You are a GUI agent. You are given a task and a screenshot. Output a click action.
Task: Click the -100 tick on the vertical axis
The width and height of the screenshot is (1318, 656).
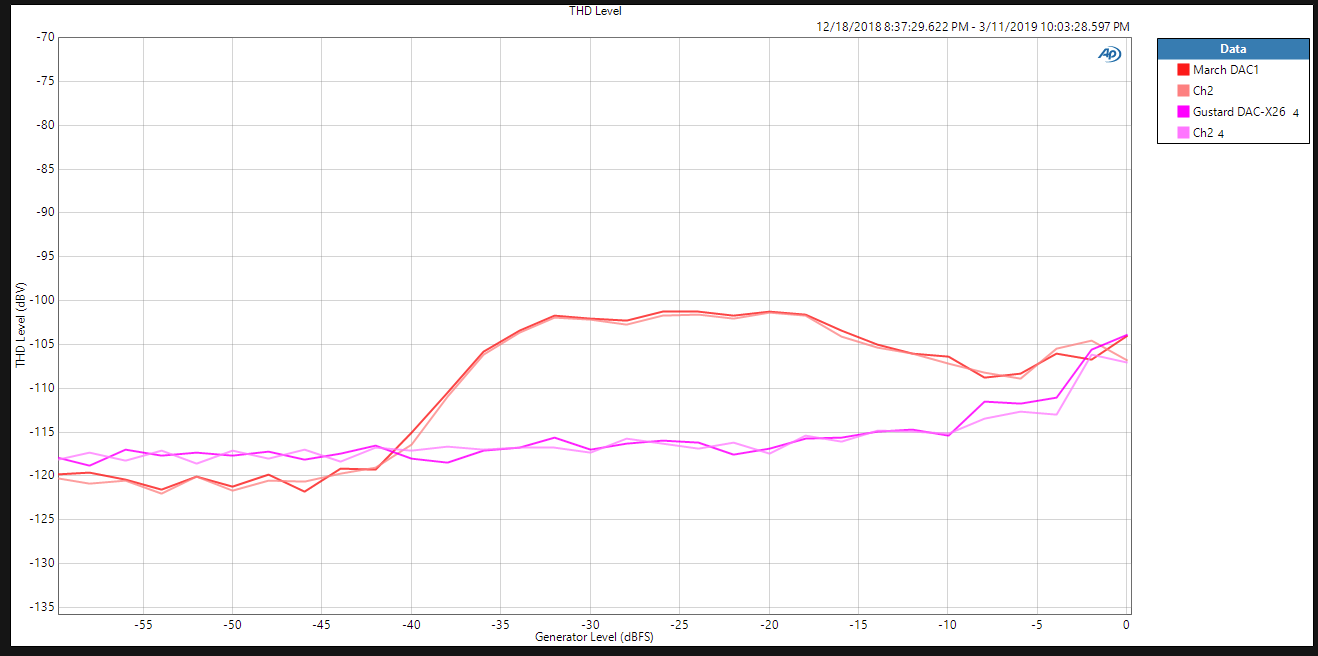tap(43, 300)
